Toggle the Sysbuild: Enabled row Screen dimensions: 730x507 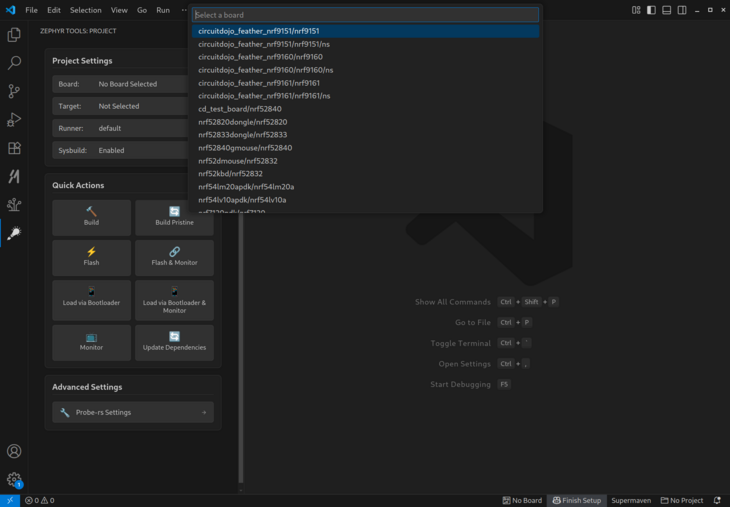[x=120, y=150]
